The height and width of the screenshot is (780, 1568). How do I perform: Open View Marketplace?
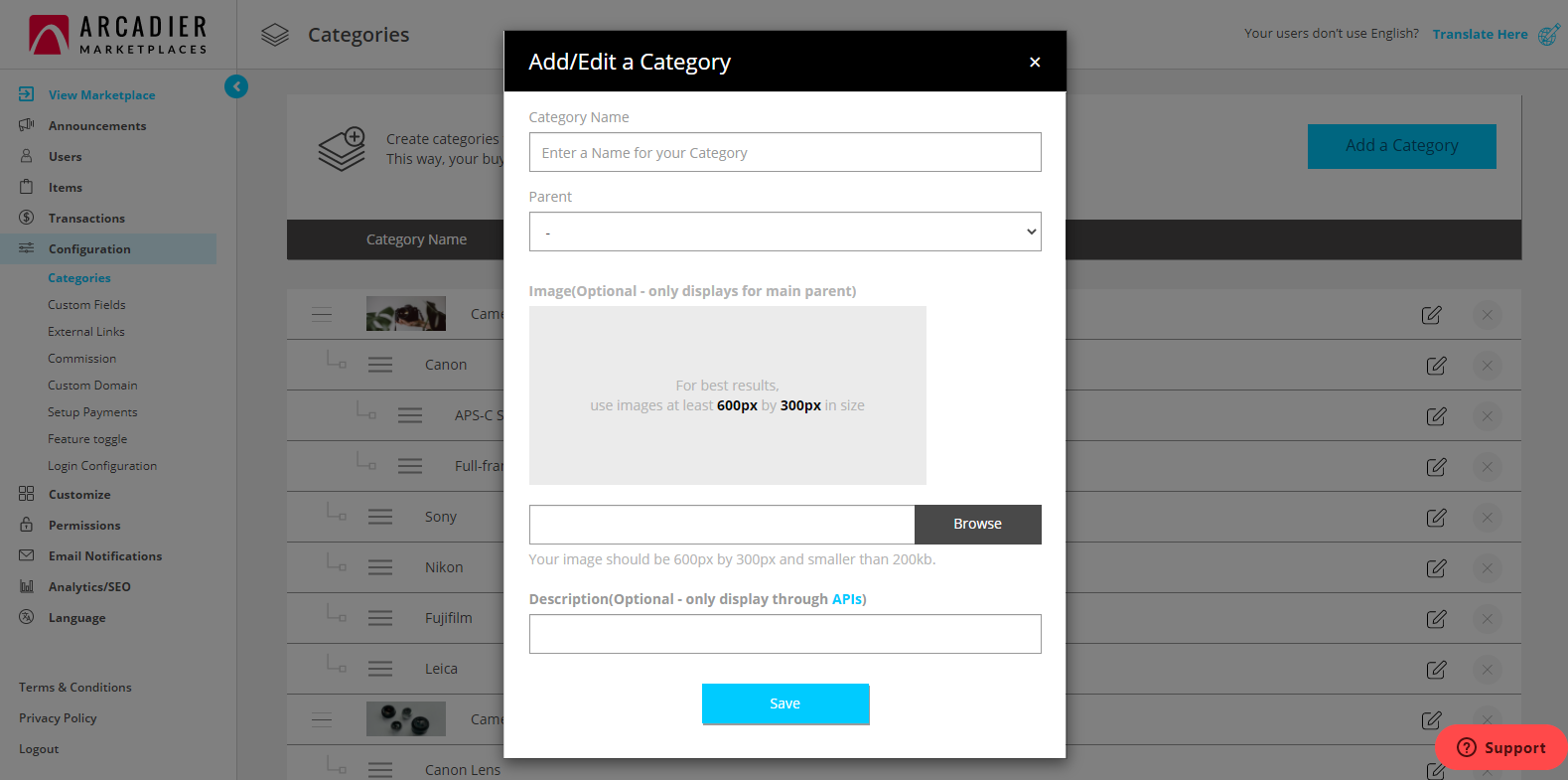(101, 95)
